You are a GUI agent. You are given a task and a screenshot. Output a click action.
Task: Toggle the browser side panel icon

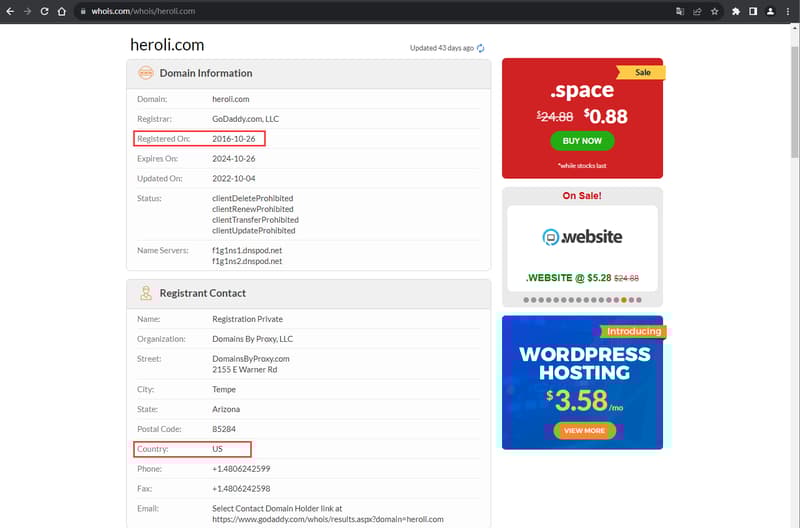753,11
